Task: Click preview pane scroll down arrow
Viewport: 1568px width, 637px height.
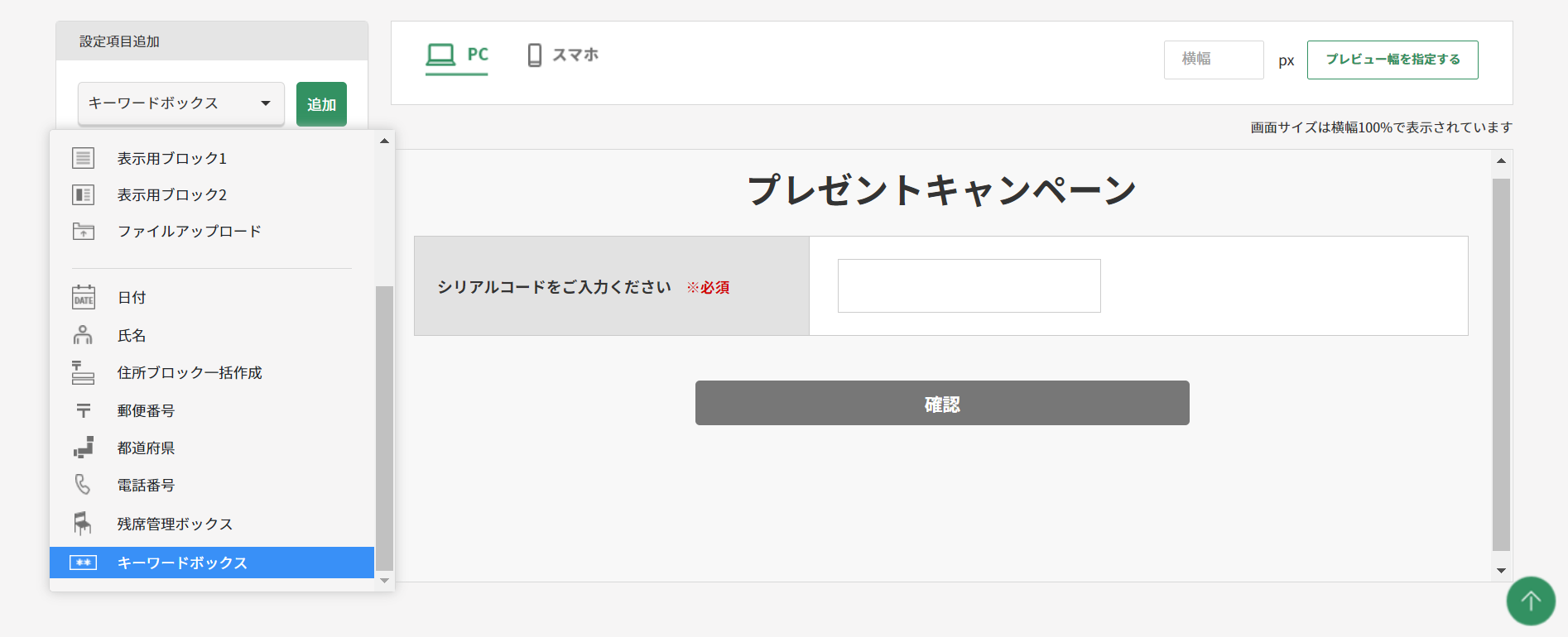Action: 1501,571
